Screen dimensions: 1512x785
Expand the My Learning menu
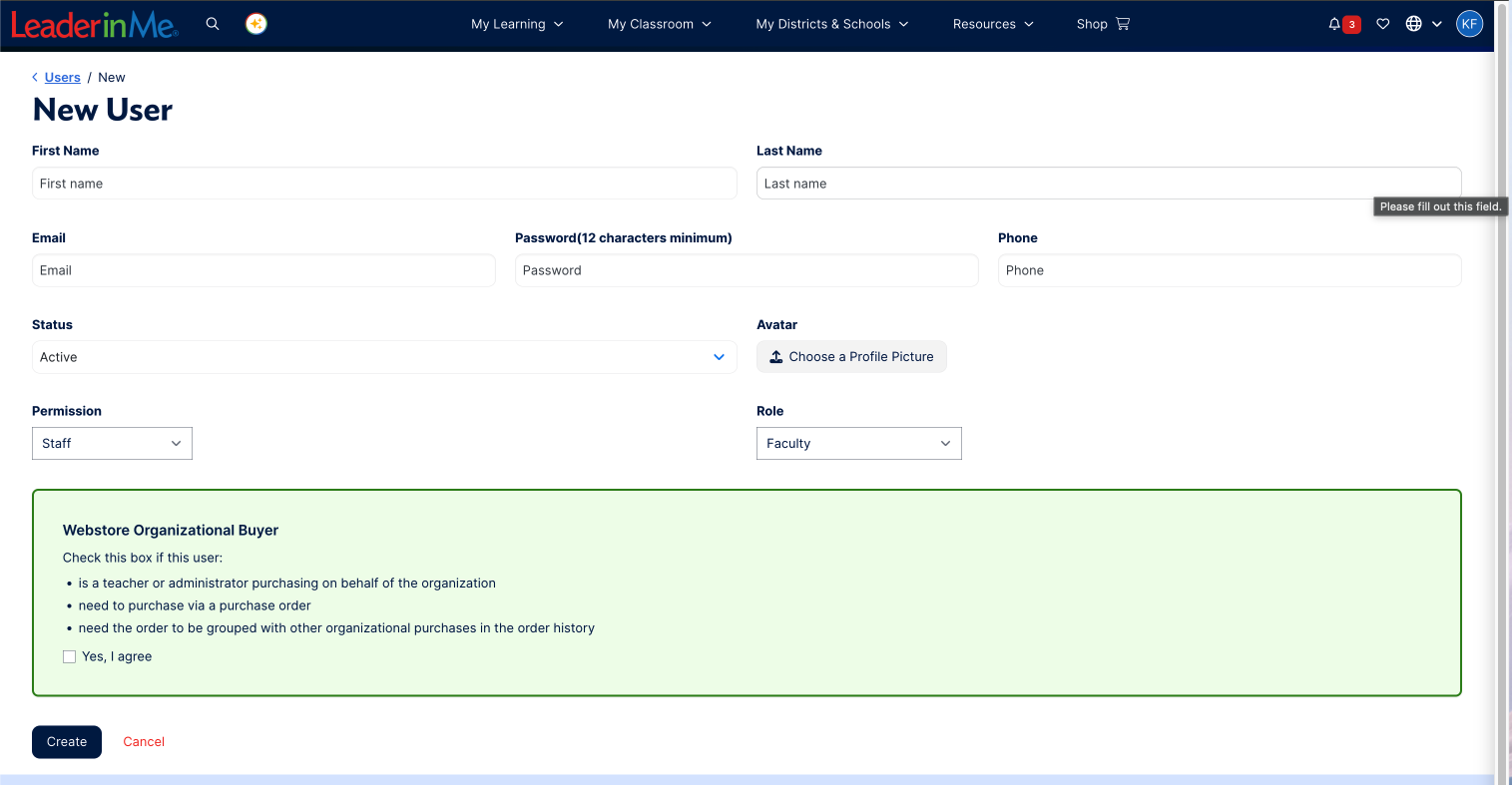click(517, 24)
